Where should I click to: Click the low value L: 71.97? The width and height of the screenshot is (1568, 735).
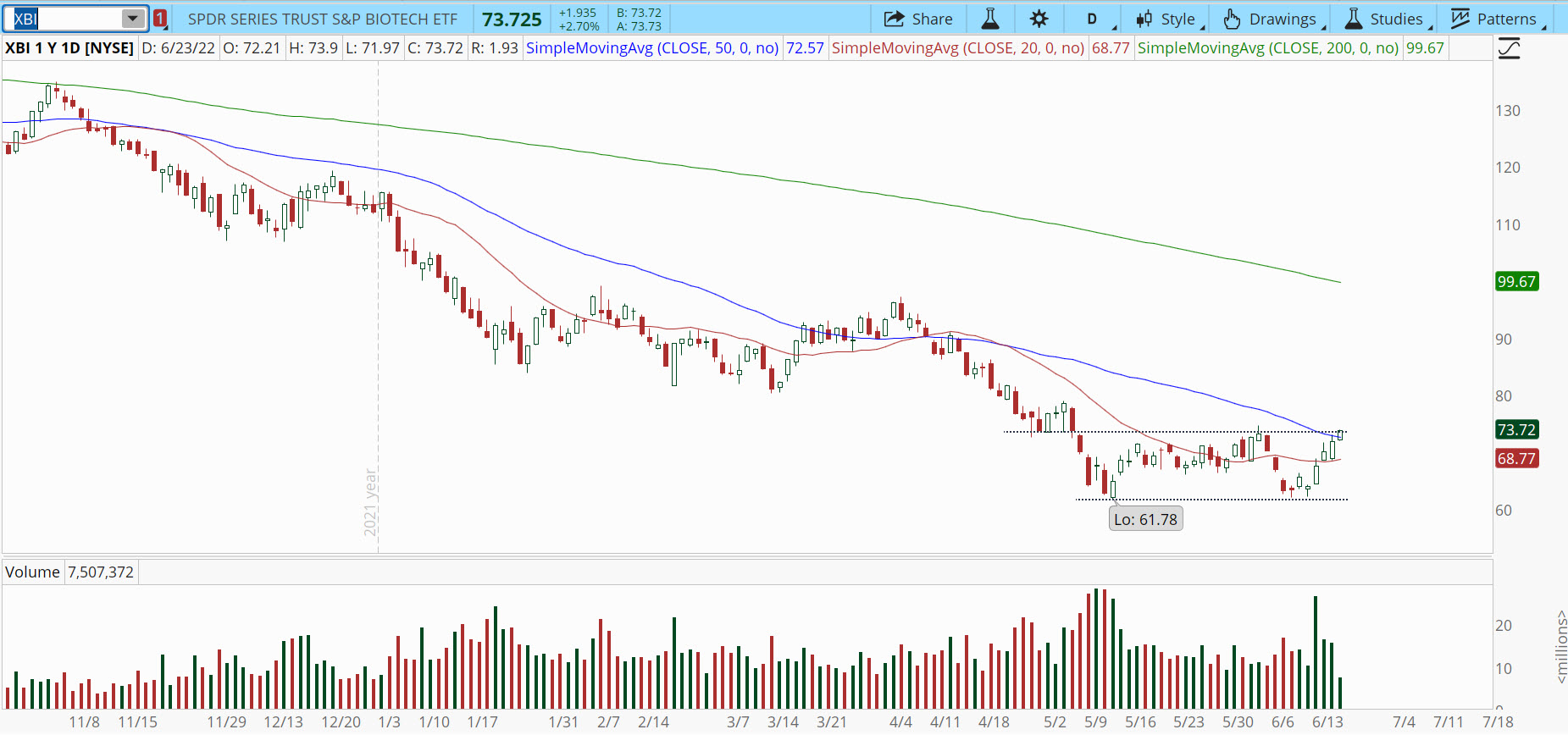pos(373,48)
